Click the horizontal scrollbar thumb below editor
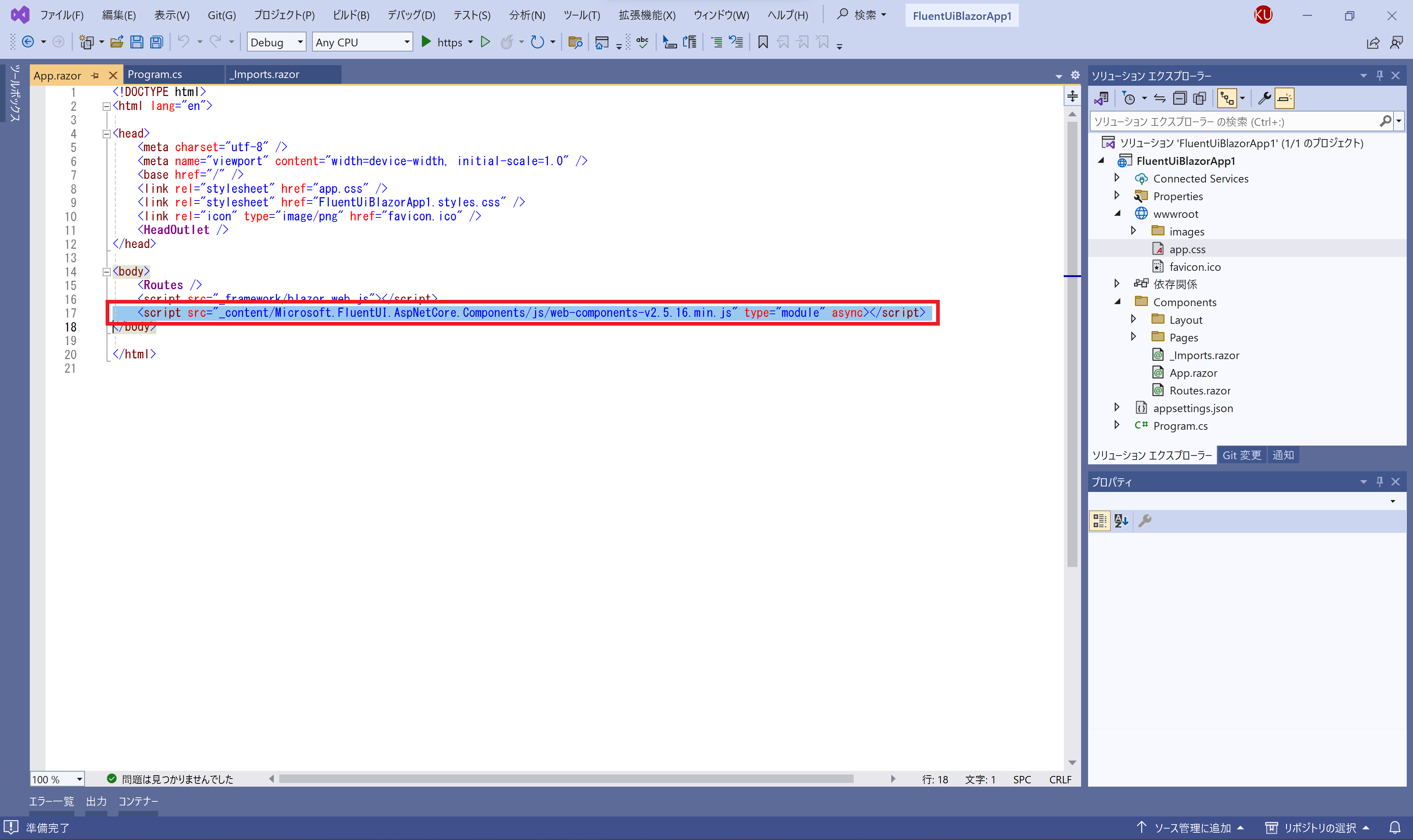The height and width of the screenshot is (840, 1413). (566, 779)
